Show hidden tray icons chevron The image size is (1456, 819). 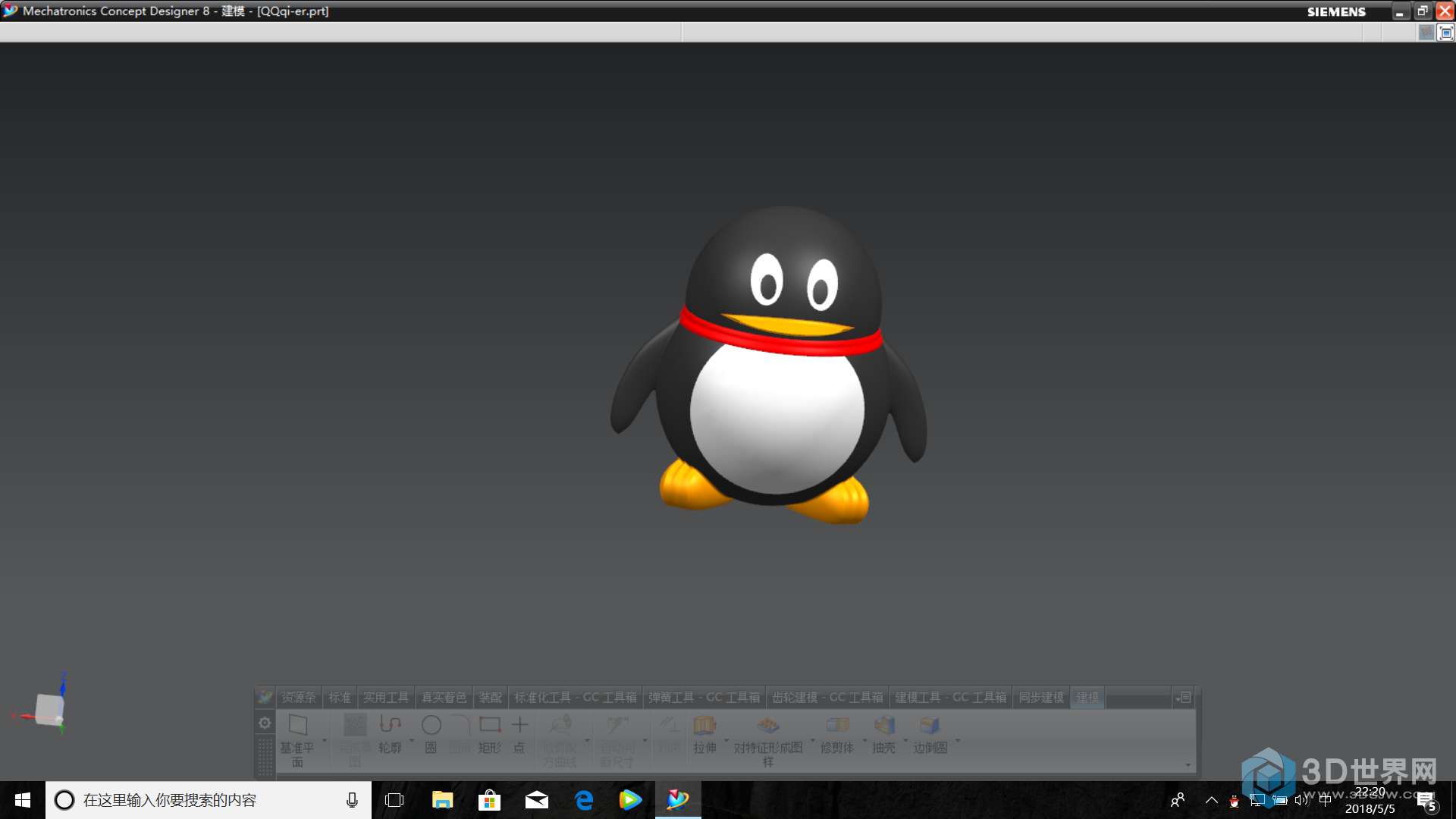click(x=1212, y=800)
